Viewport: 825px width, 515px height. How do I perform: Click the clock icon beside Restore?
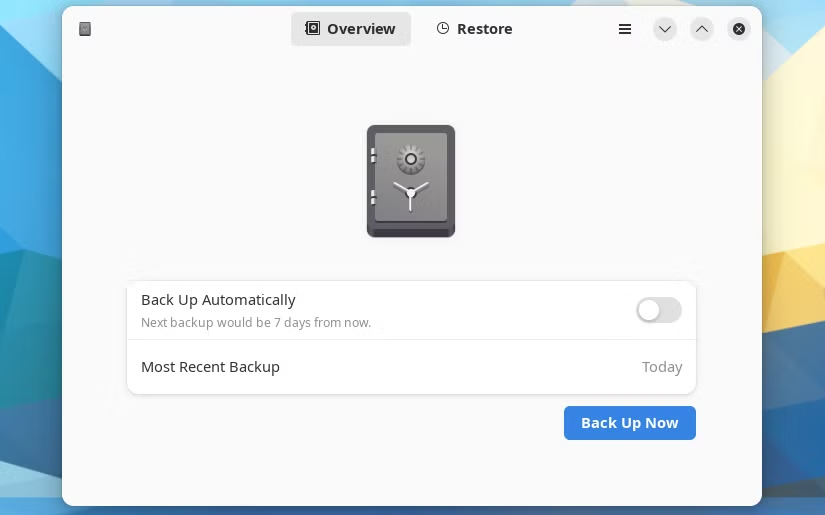pos(443,29)
